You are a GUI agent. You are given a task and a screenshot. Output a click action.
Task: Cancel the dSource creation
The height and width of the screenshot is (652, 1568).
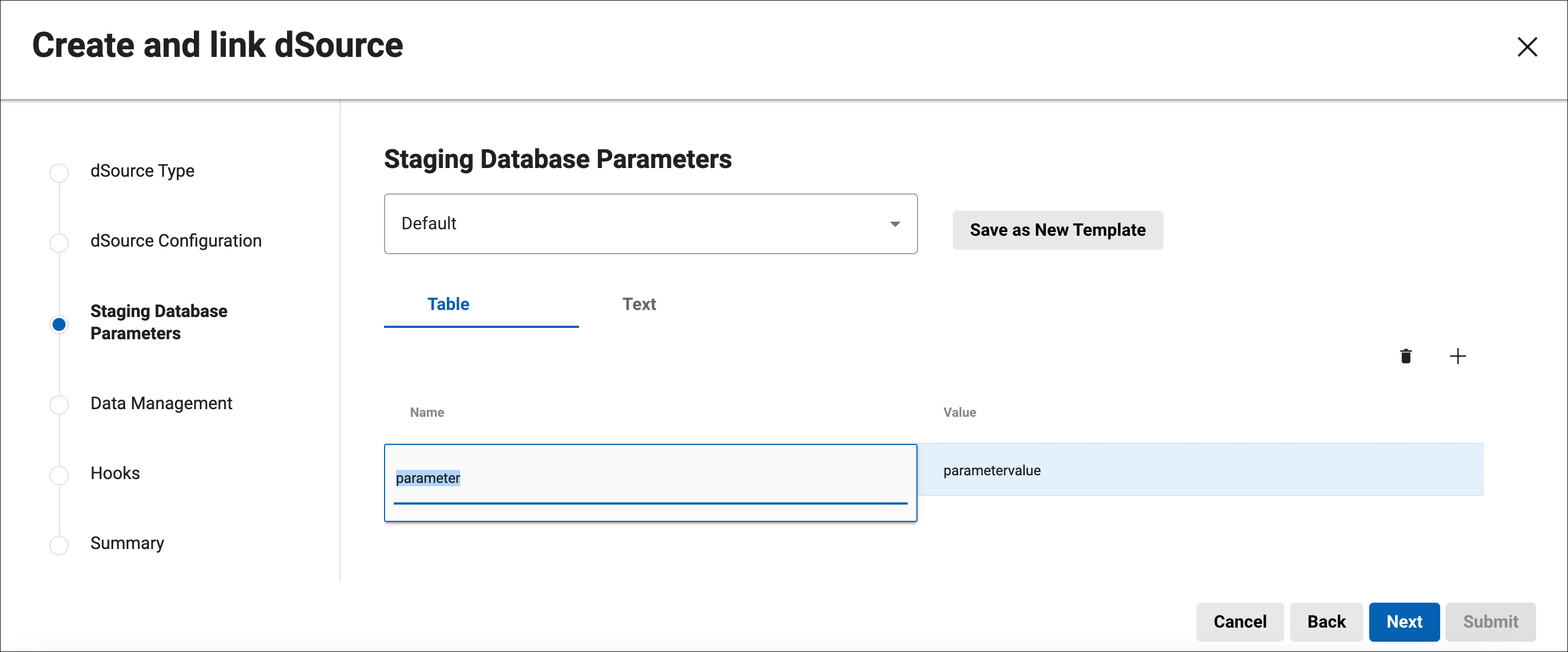click(1239, 621)
